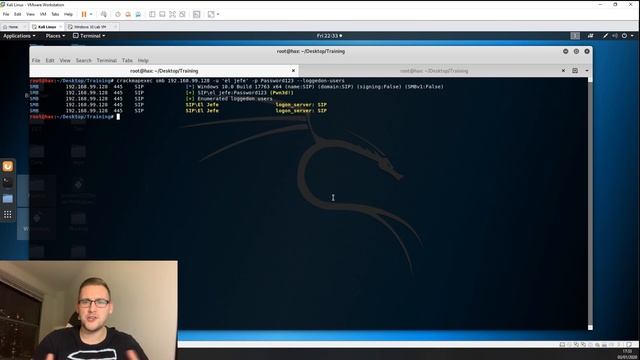The height and width of the screenshot is (360, 640).
Task: Open VMware console view icon
Action: click(x=197, y=14)
